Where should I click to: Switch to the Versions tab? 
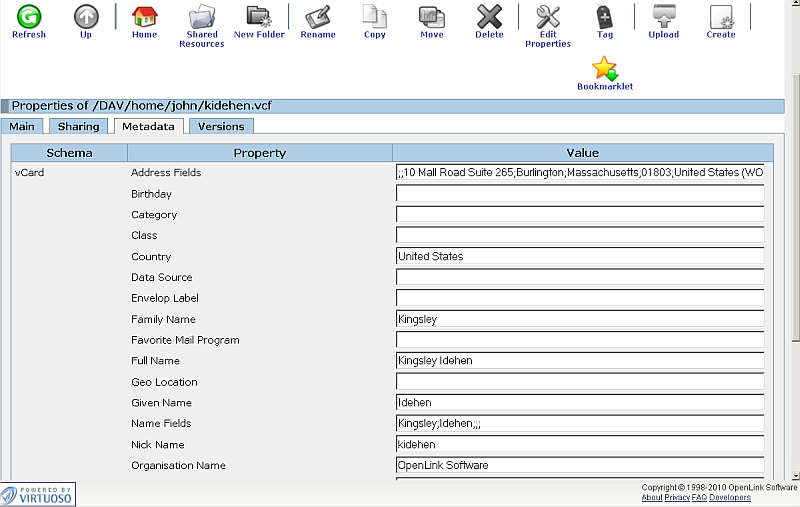(x=221, y=126)
